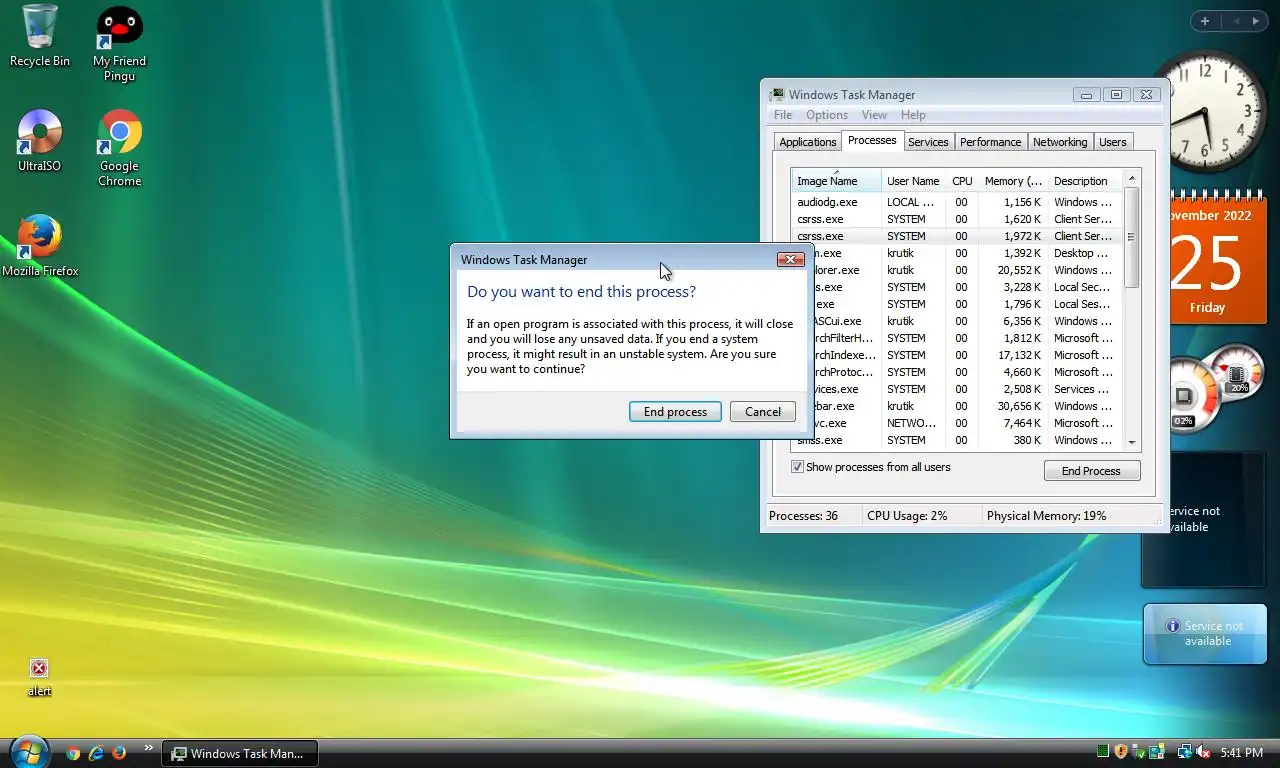Switch to the Applications tab

[808, 142]
